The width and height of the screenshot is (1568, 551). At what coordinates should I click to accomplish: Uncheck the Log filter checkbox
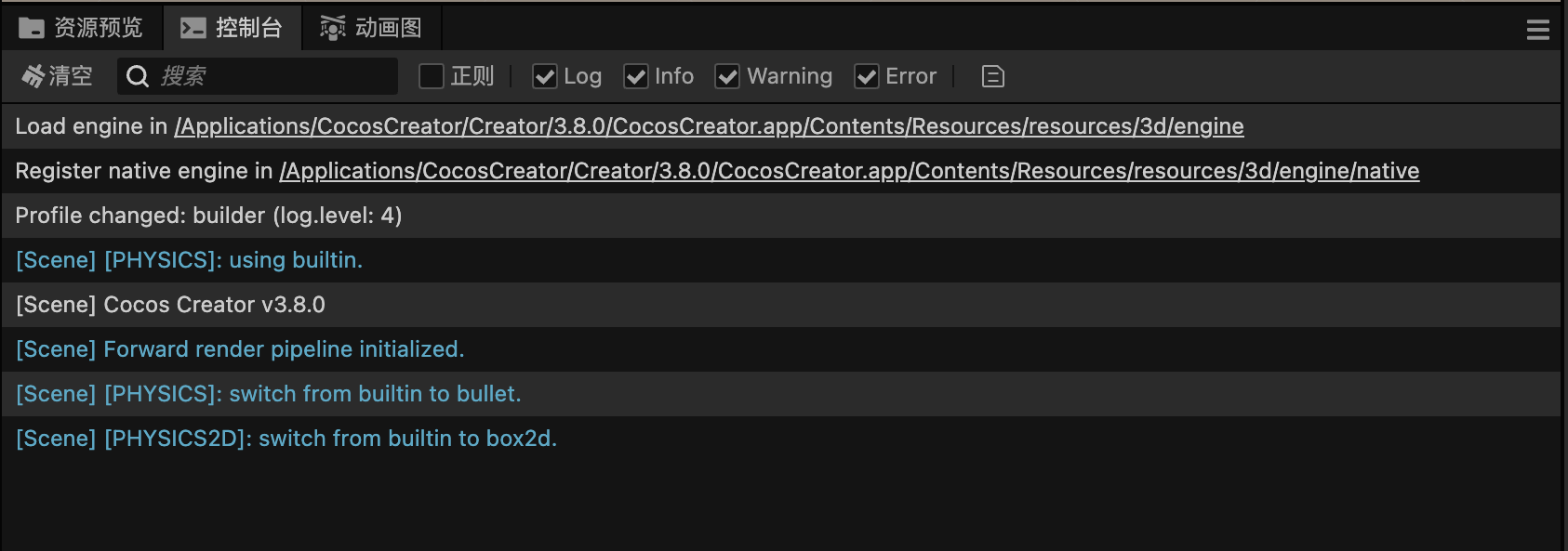(545, 76)
